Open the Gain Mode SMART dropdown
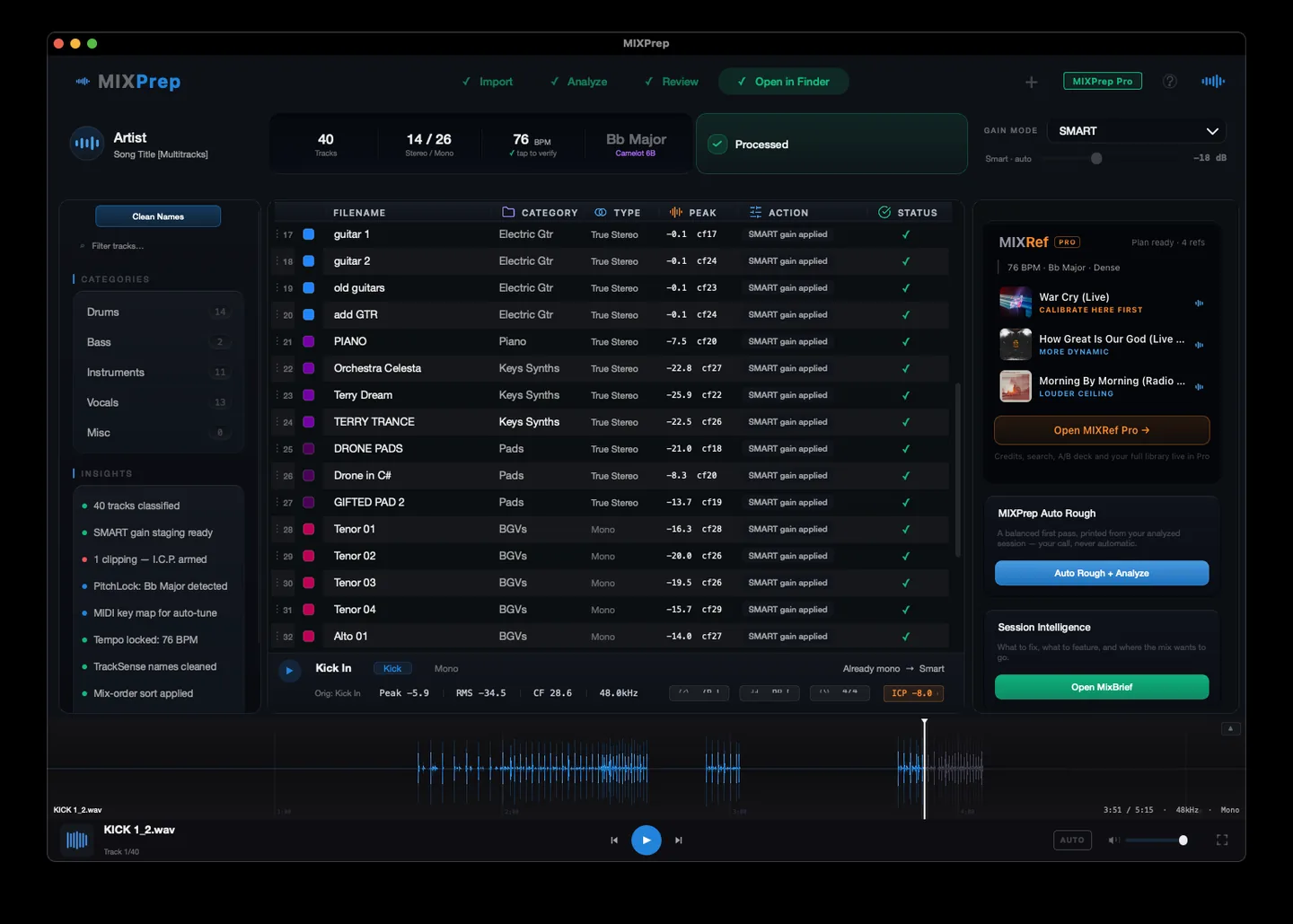Image resolution: width=1293 pixels, height=924 pixels. pos(1138,131)
